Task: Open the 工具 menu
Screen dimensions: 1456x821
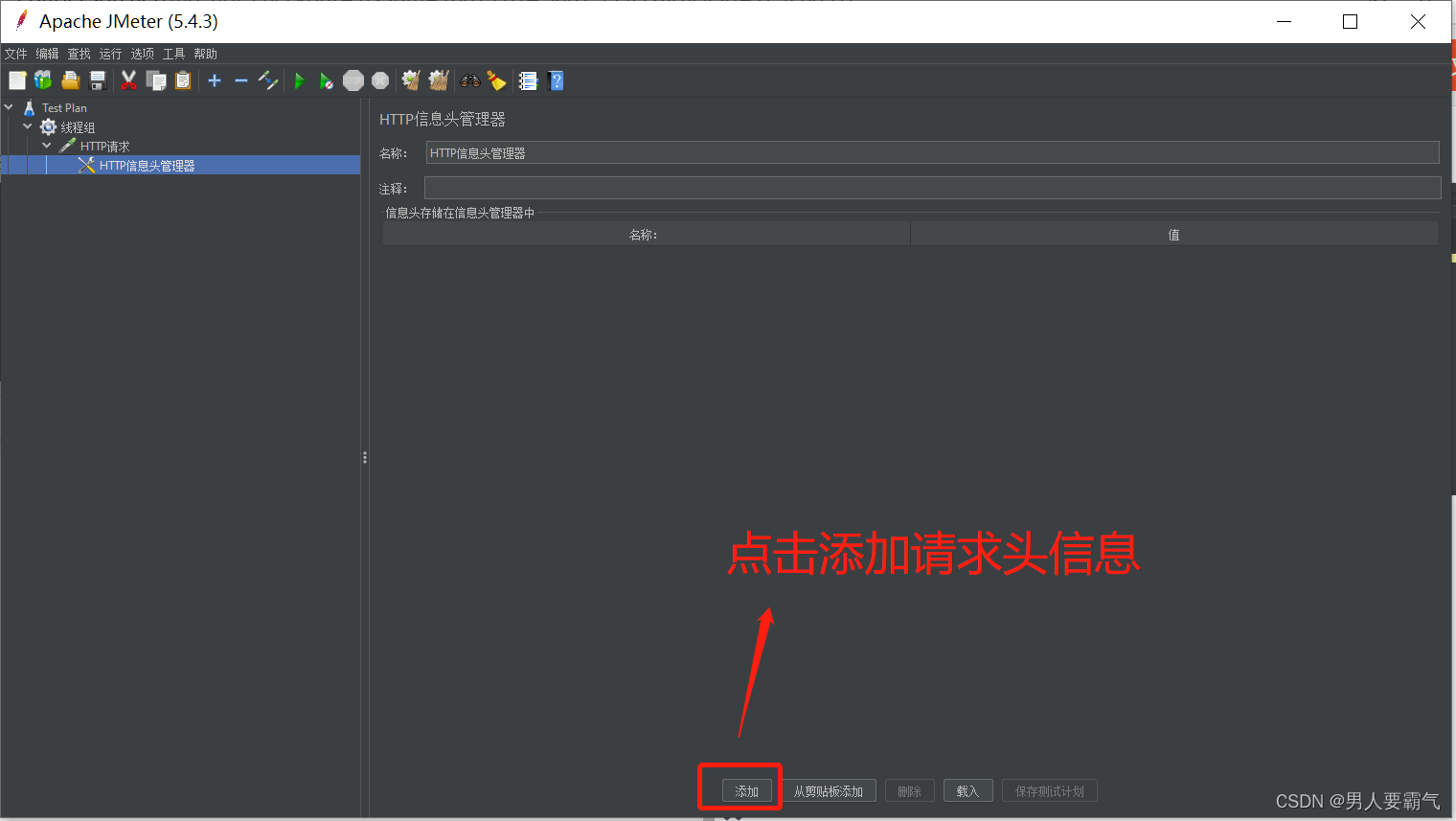Action: (x=173, y=54)
